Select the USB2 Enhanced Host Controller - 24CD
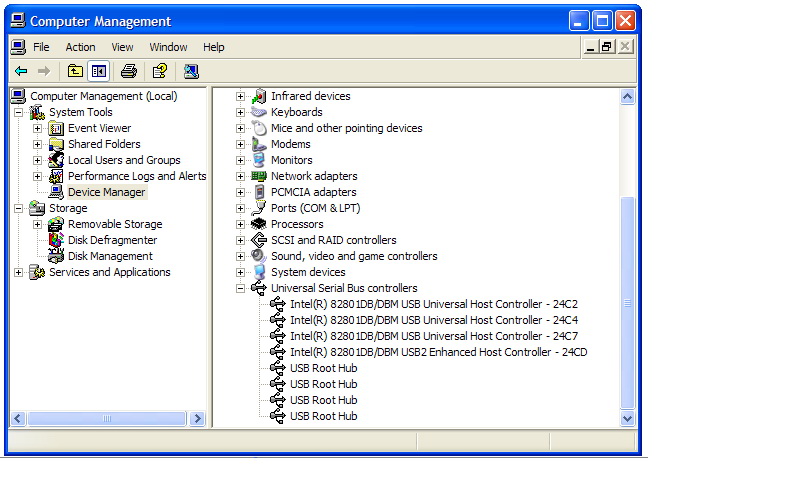Screen dimensions: 801x488 click(x=438, y=352)
